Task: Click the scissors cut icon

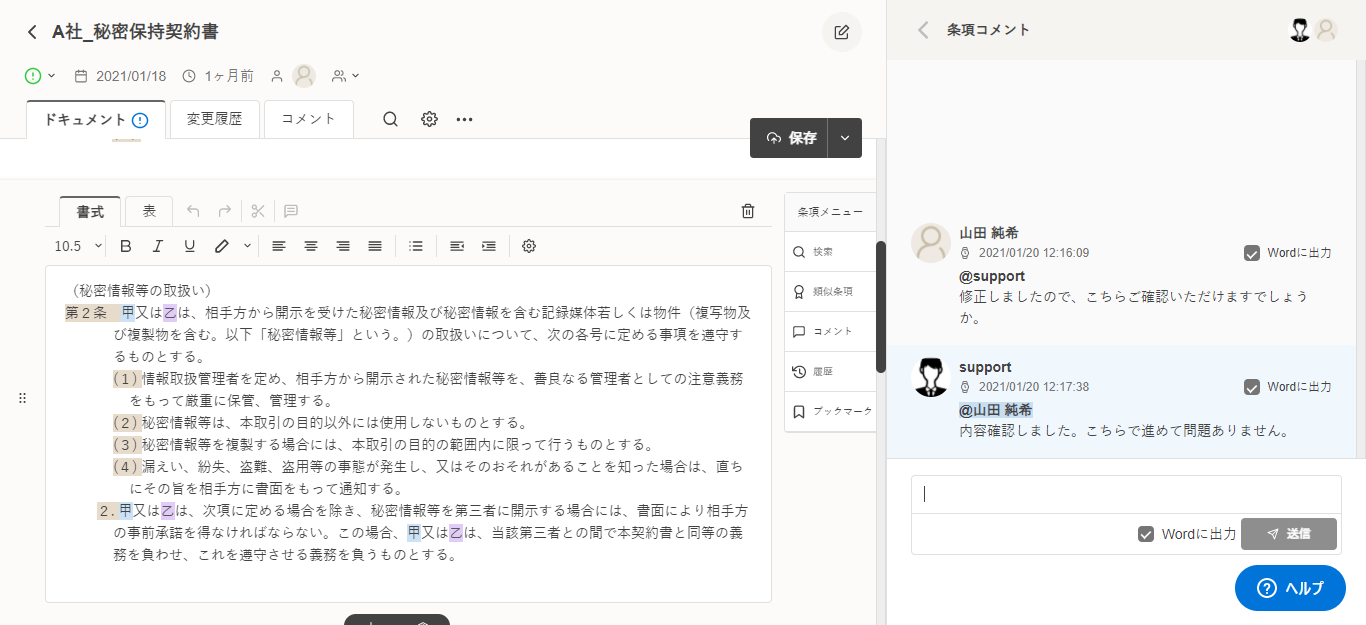Action: tap(257, 211)
